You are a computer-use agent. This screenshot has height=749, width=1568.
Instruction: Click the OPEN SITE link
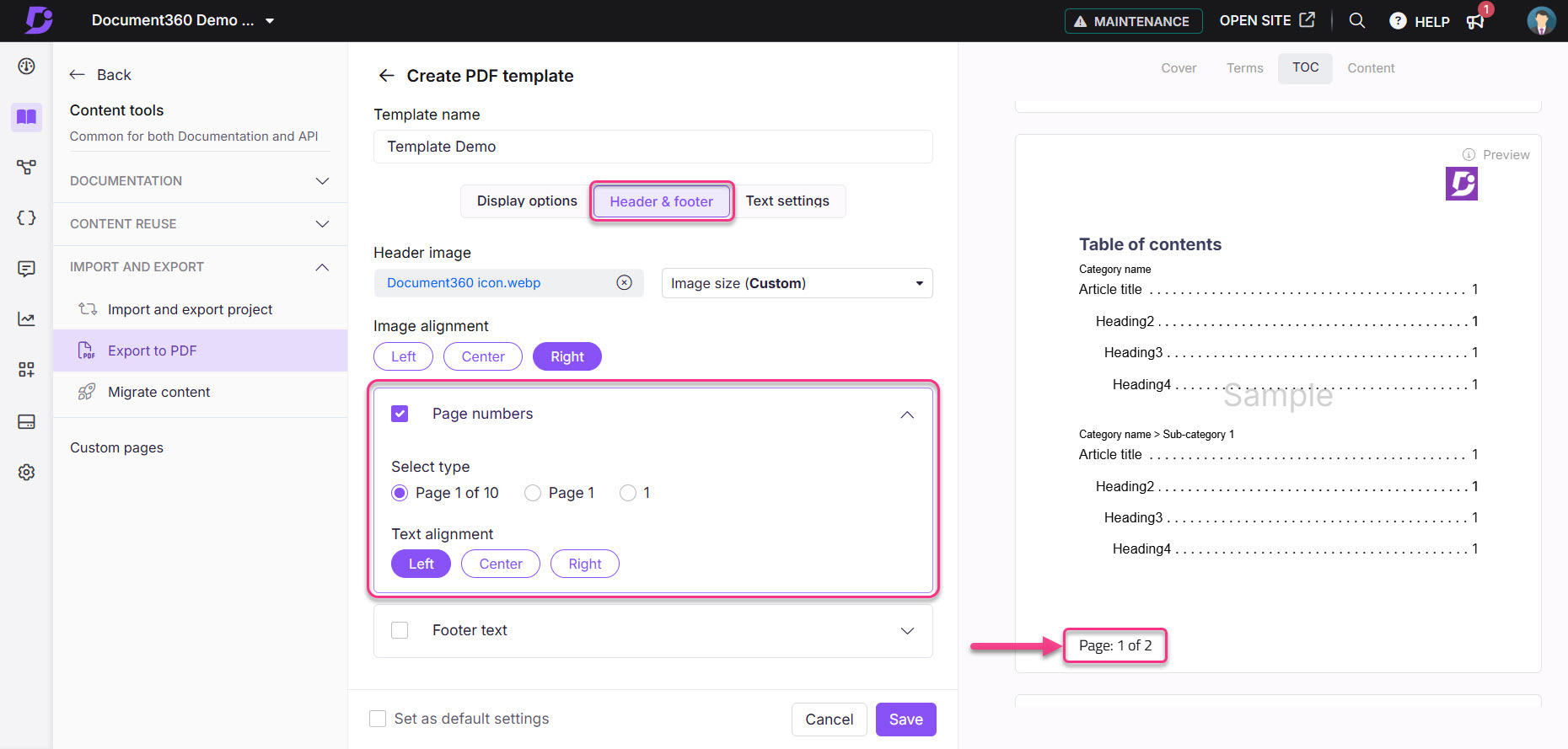[x=1267, y=20]
